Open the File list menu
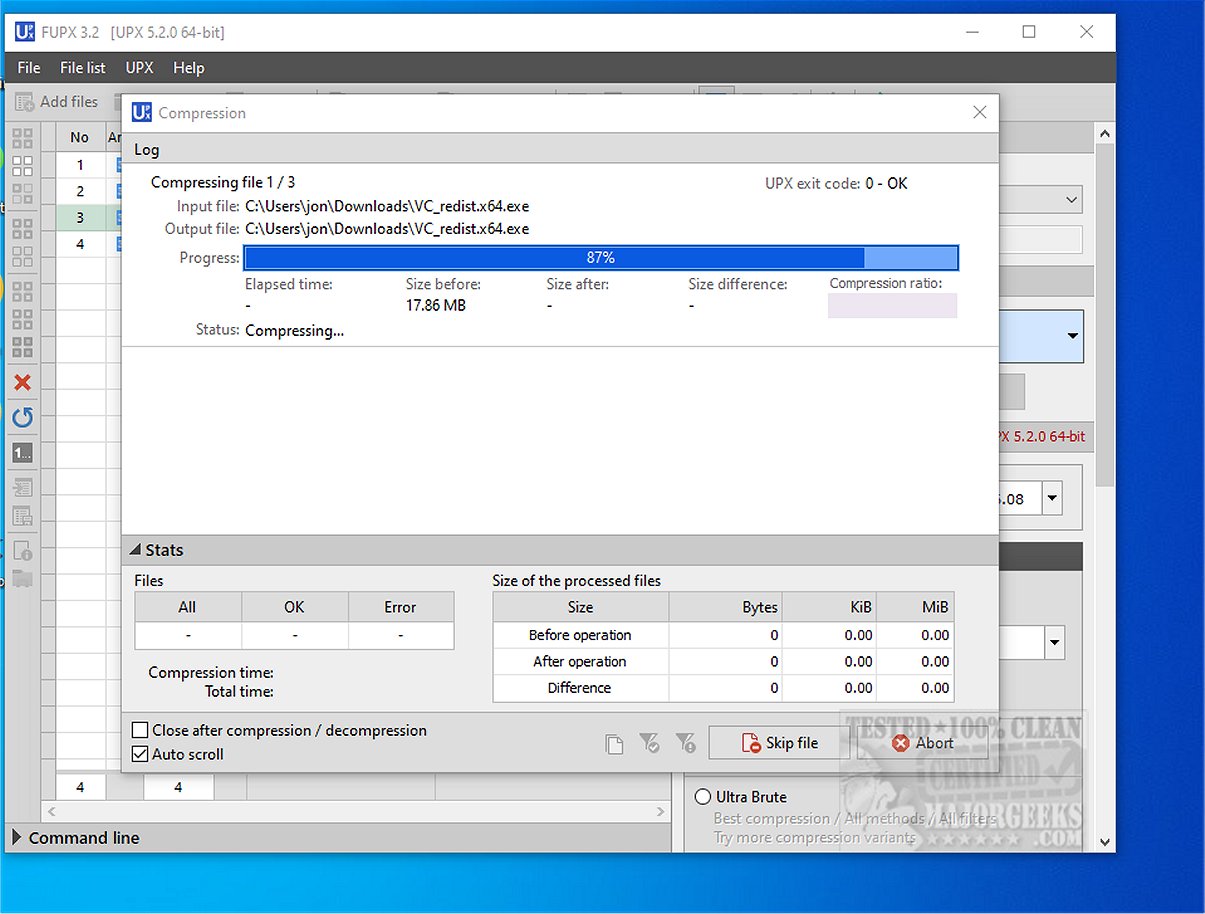Viewport: 1205px width, 914px height. pyautogui.click(x=83, y=68)
